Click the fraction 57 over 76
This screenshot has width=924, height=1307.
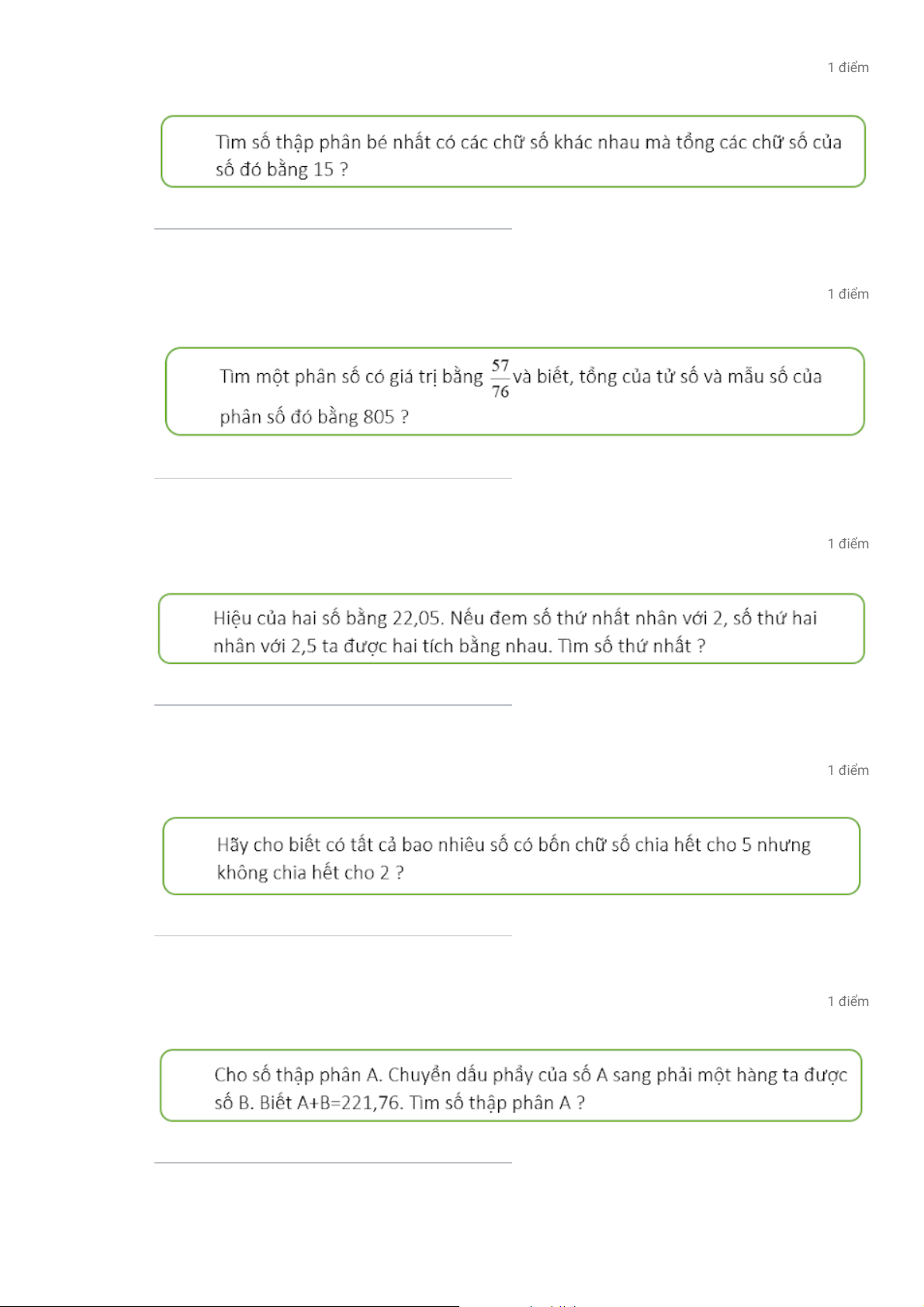coord(500,379)
